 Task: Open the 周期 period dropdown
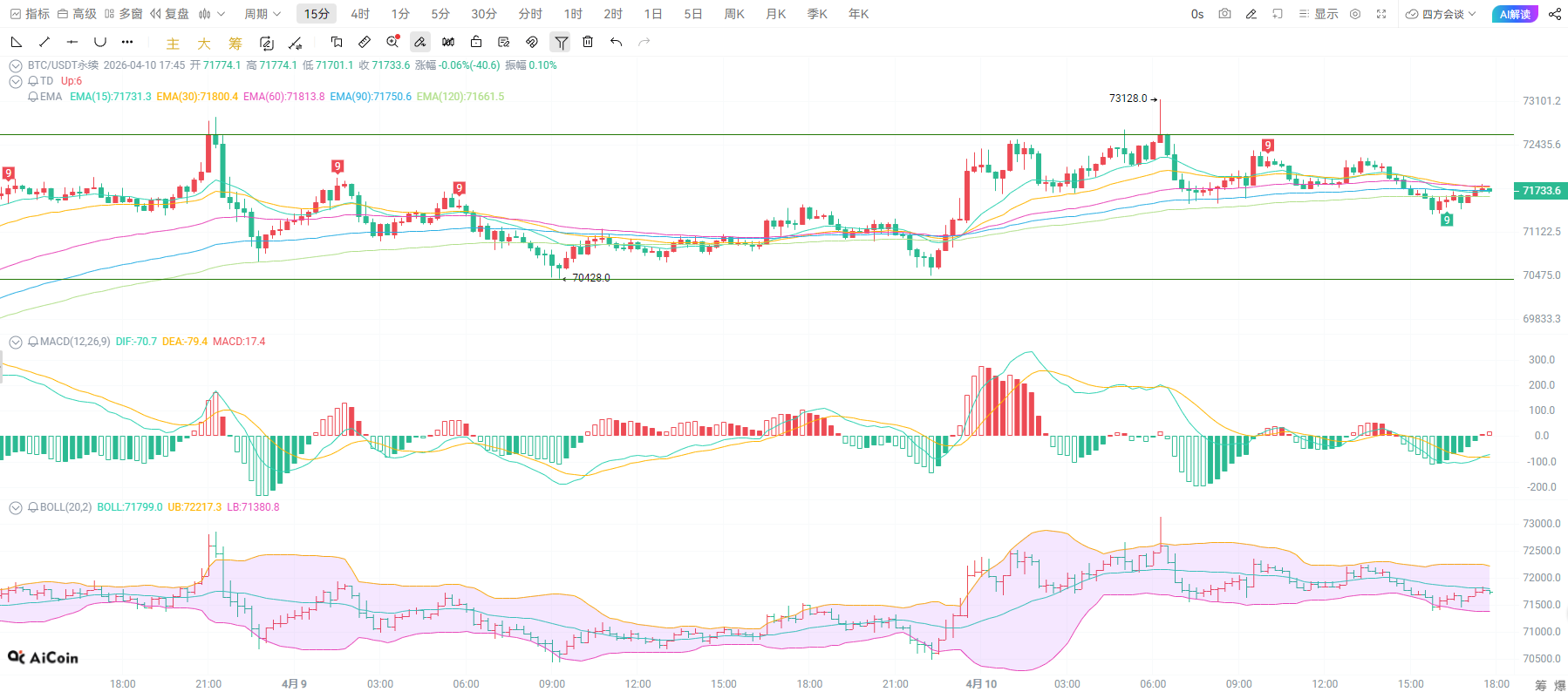(x=262, y=14)
